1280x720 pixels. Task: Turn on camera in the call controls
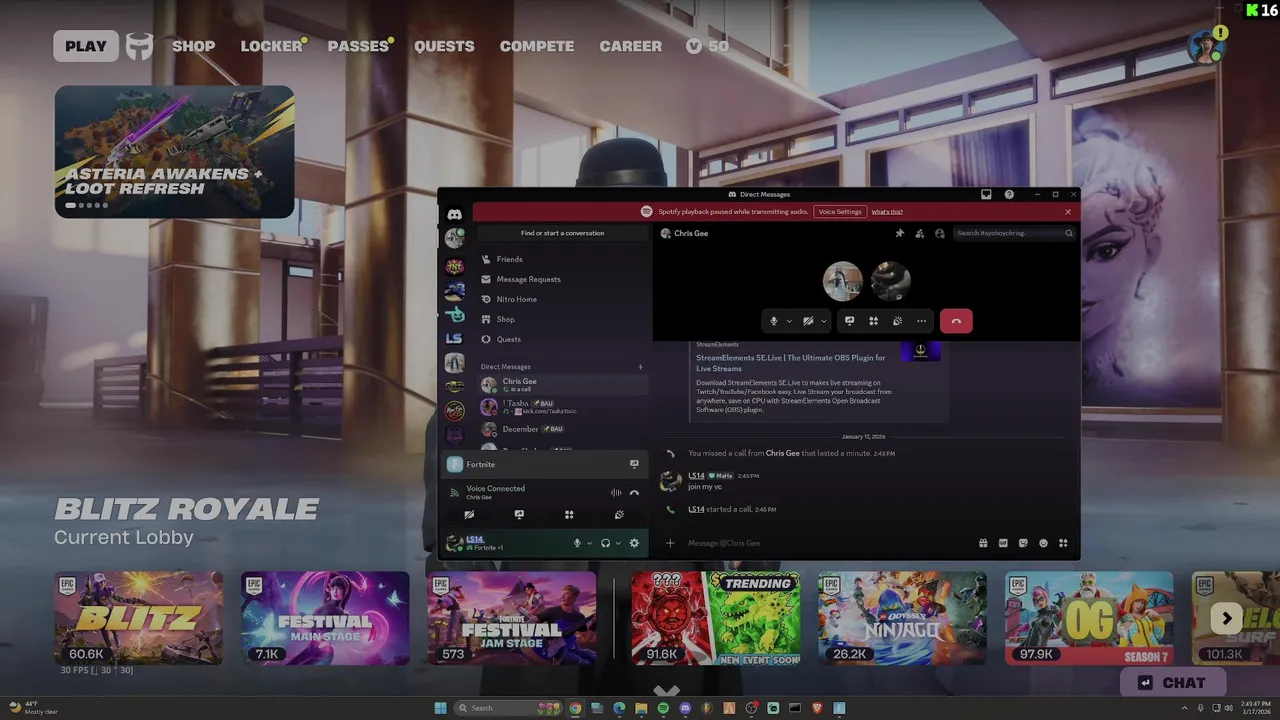click(x=808, y=321)
